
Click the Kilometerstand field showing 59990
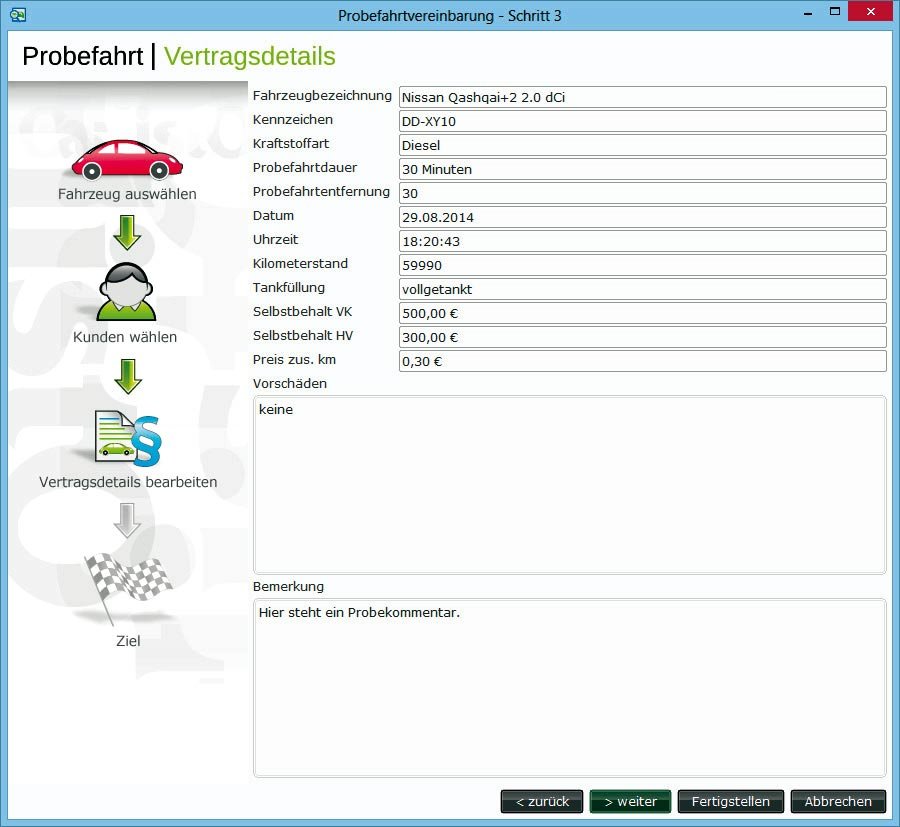coord(643,266)
